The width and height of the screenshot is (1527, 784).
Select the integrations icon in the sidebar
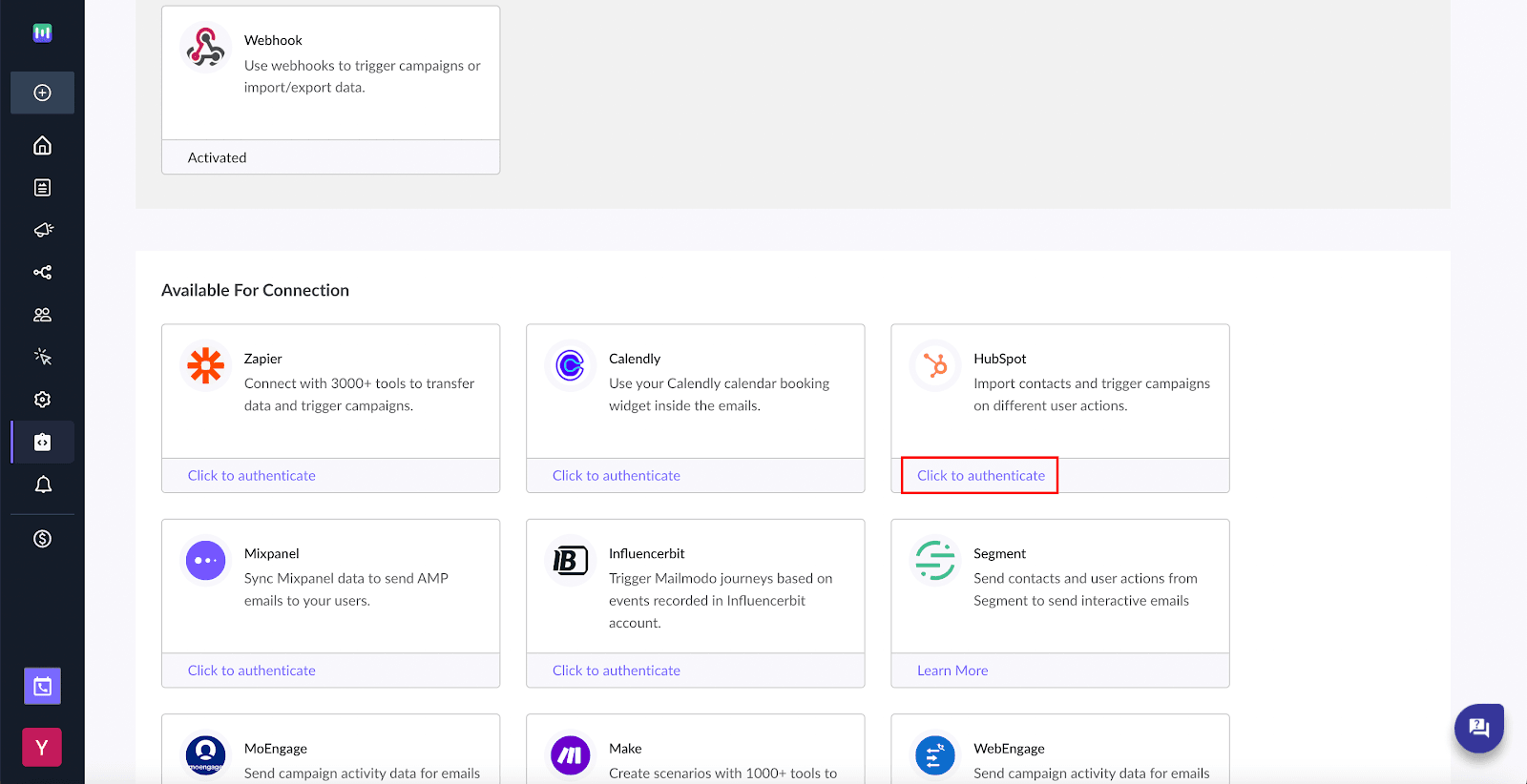tap(42, 443)
